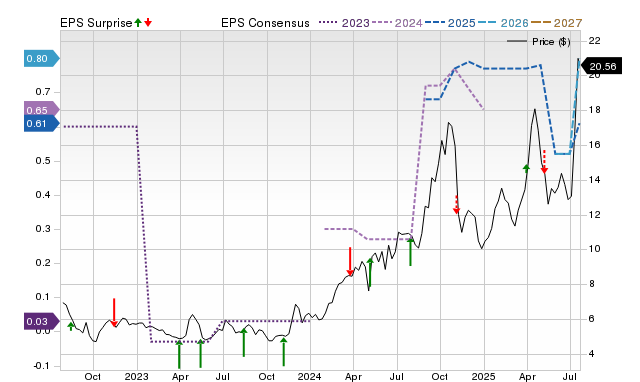Click the 10 price-axis label

pyautogui.click(x=595, y=249)
